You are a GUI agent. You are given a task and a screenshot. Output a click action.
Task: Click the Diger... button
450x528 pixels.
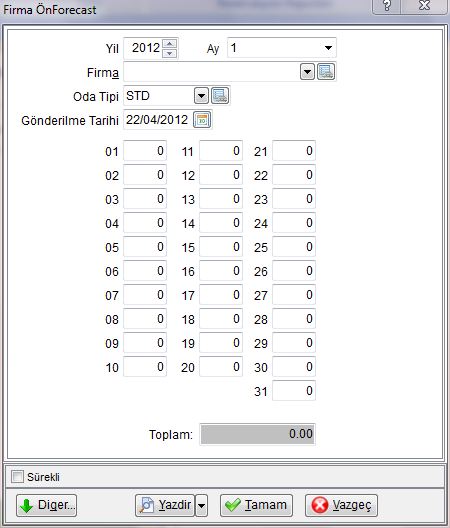point(46,505)
